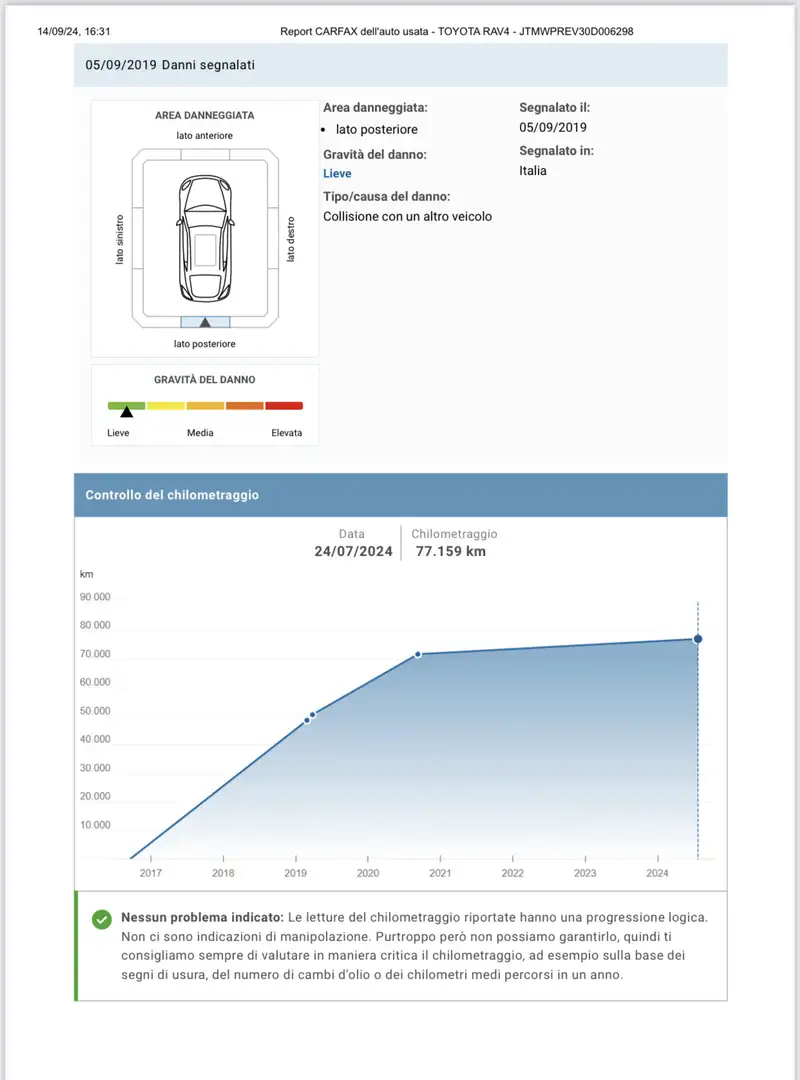Click the green checkmark icon beside Nessun problema indicato
This screenshot has height=1080, width=800.
(x=101, y=919)
